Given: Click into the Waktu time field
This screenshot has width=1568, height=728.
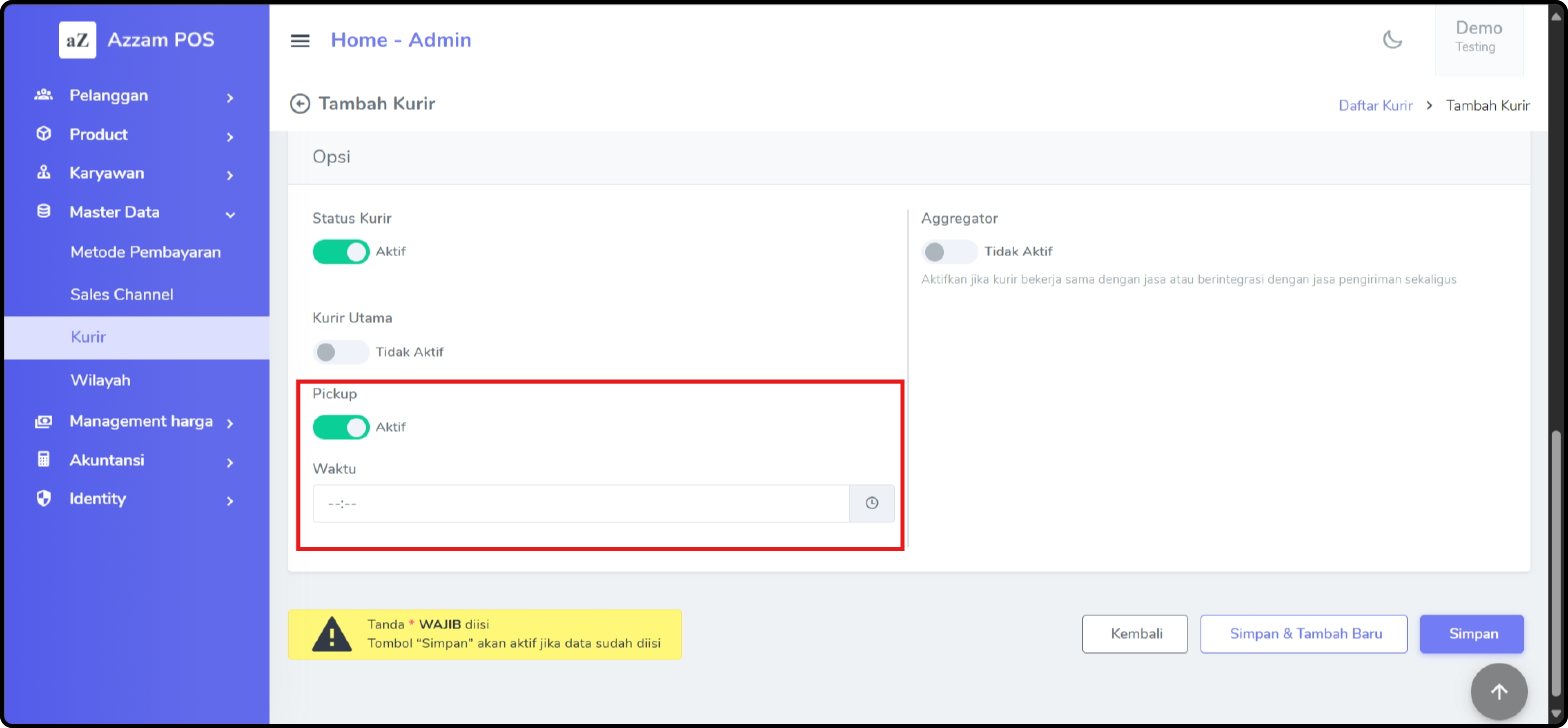Looking at the screenshot, I should tap(580, 503).
